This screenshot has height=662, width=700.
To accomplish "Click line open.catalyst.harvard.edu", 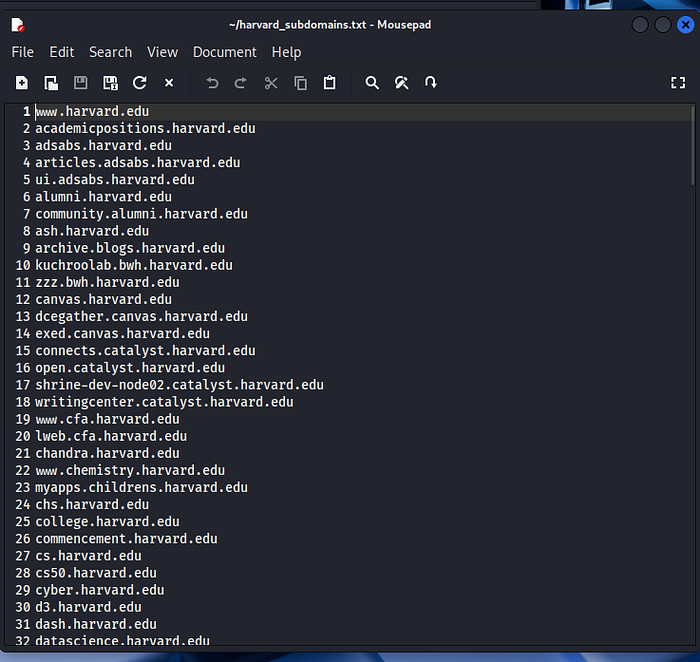I will pos(130,368).
